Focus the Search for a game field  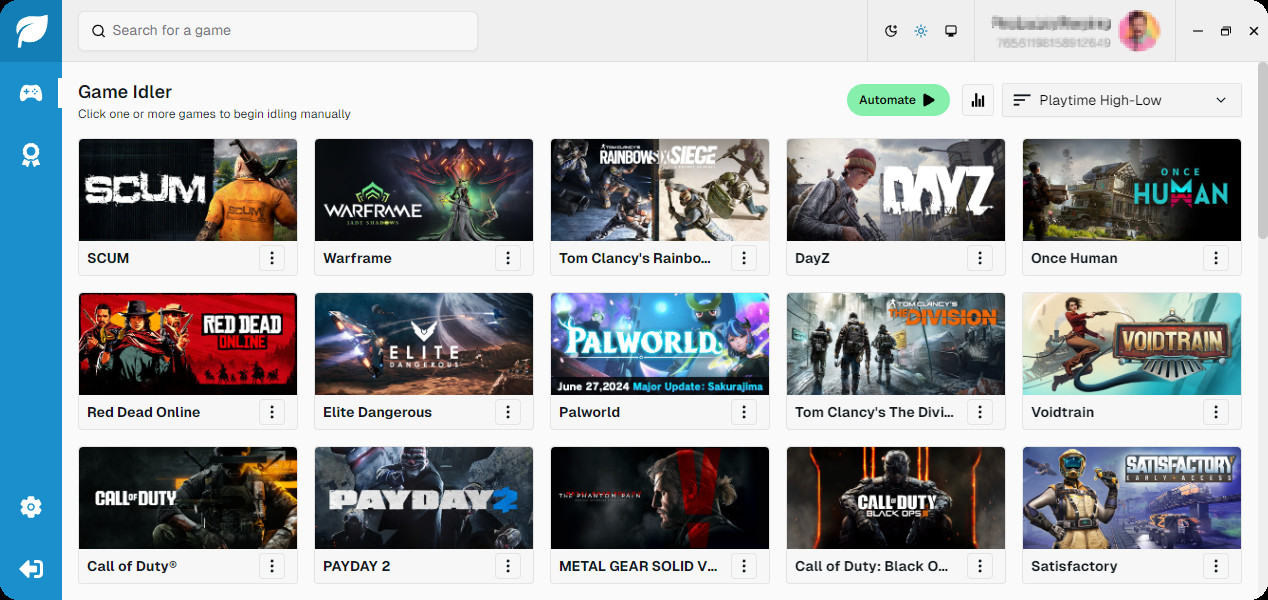pyautogui.click(x=278, y=31)
